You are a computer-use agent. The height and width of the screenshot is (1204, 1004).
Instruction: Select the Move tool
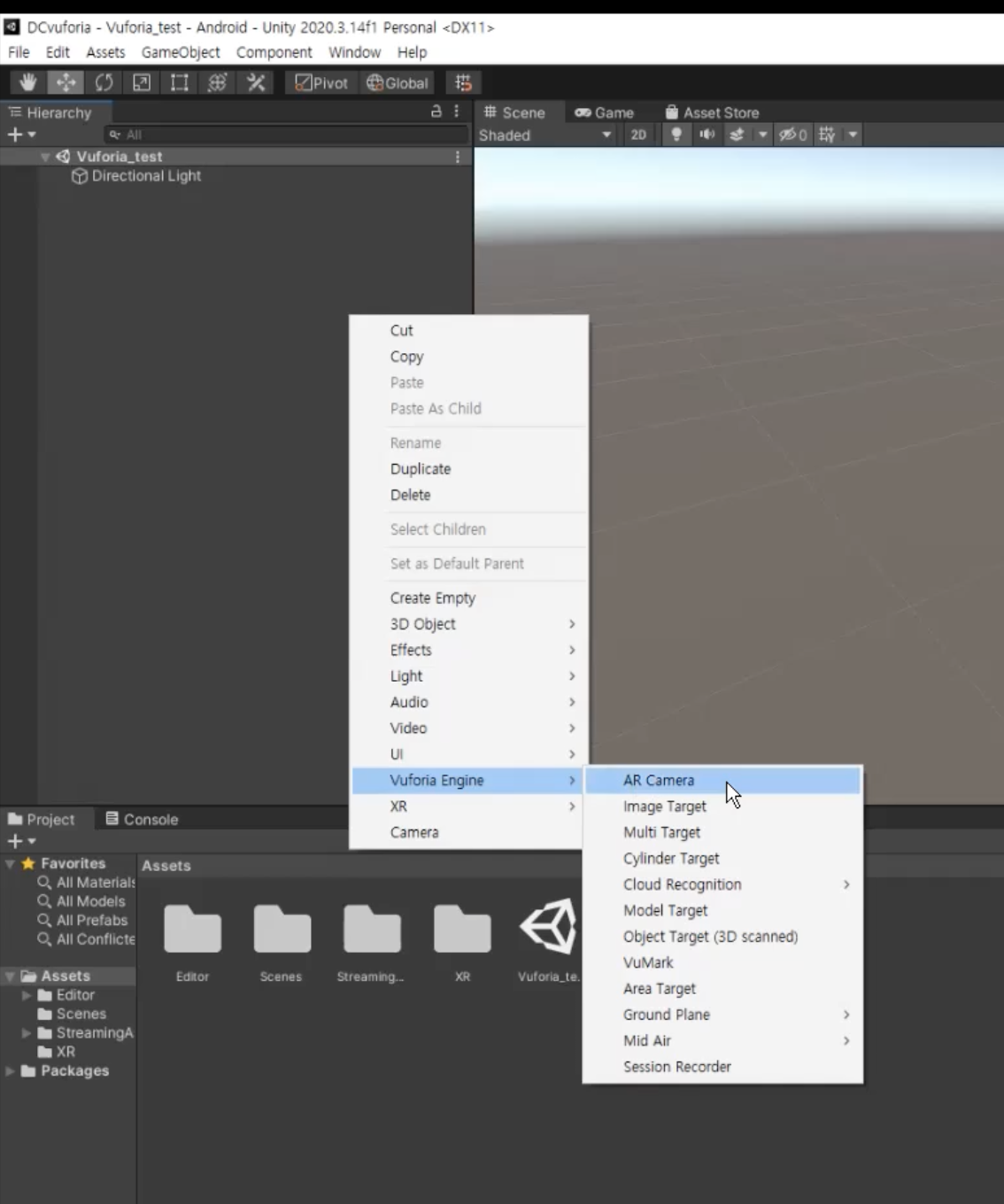point(66,82)
